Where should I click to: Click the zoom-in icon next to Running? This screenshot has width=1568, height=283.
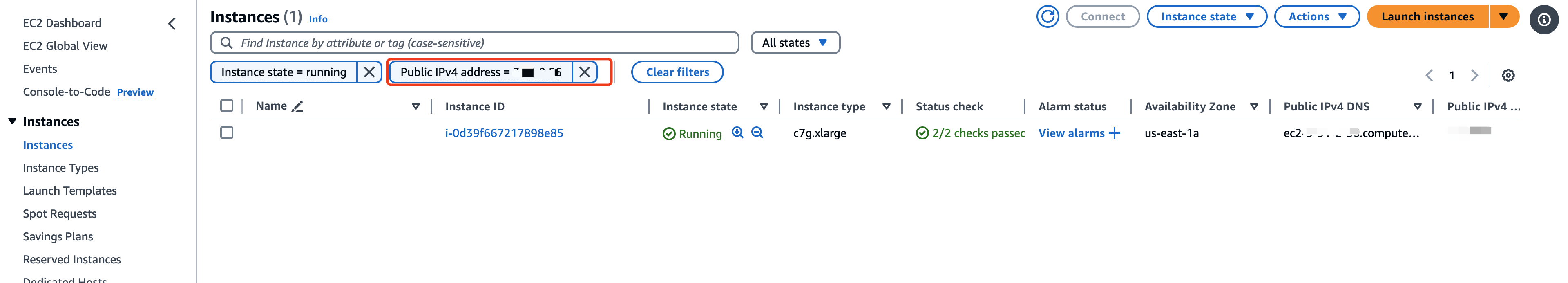tap(737, 133)
